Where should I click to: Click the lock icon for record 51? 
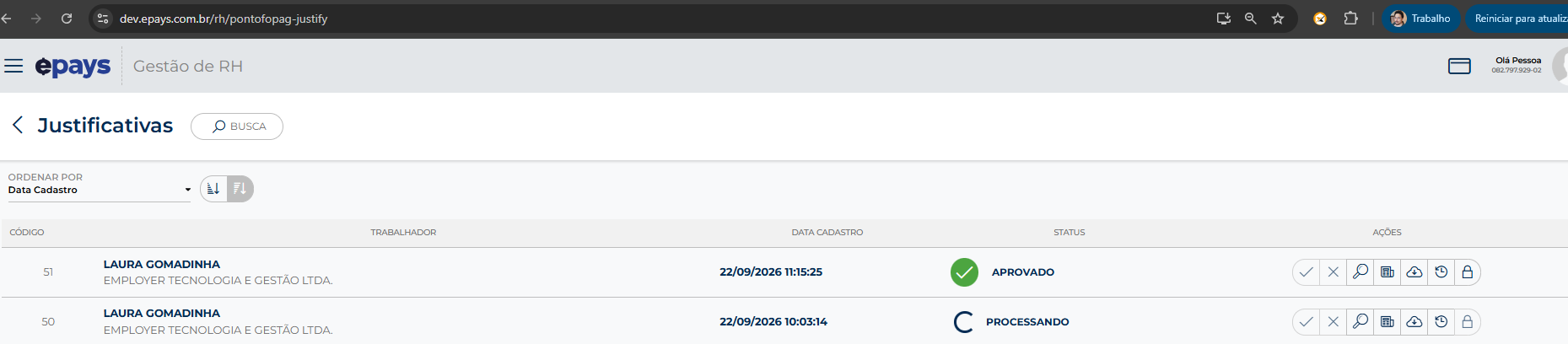(1468, 271)
